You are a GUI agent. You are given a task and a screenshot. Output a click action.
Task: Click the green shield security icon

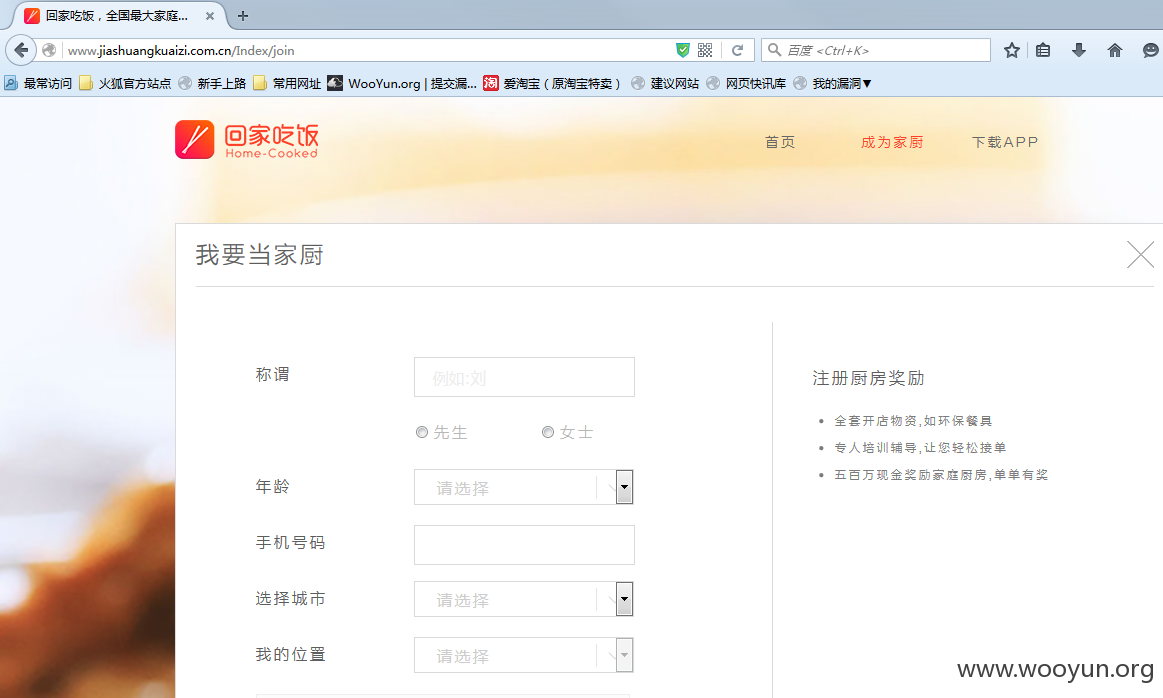click(683, 50)
